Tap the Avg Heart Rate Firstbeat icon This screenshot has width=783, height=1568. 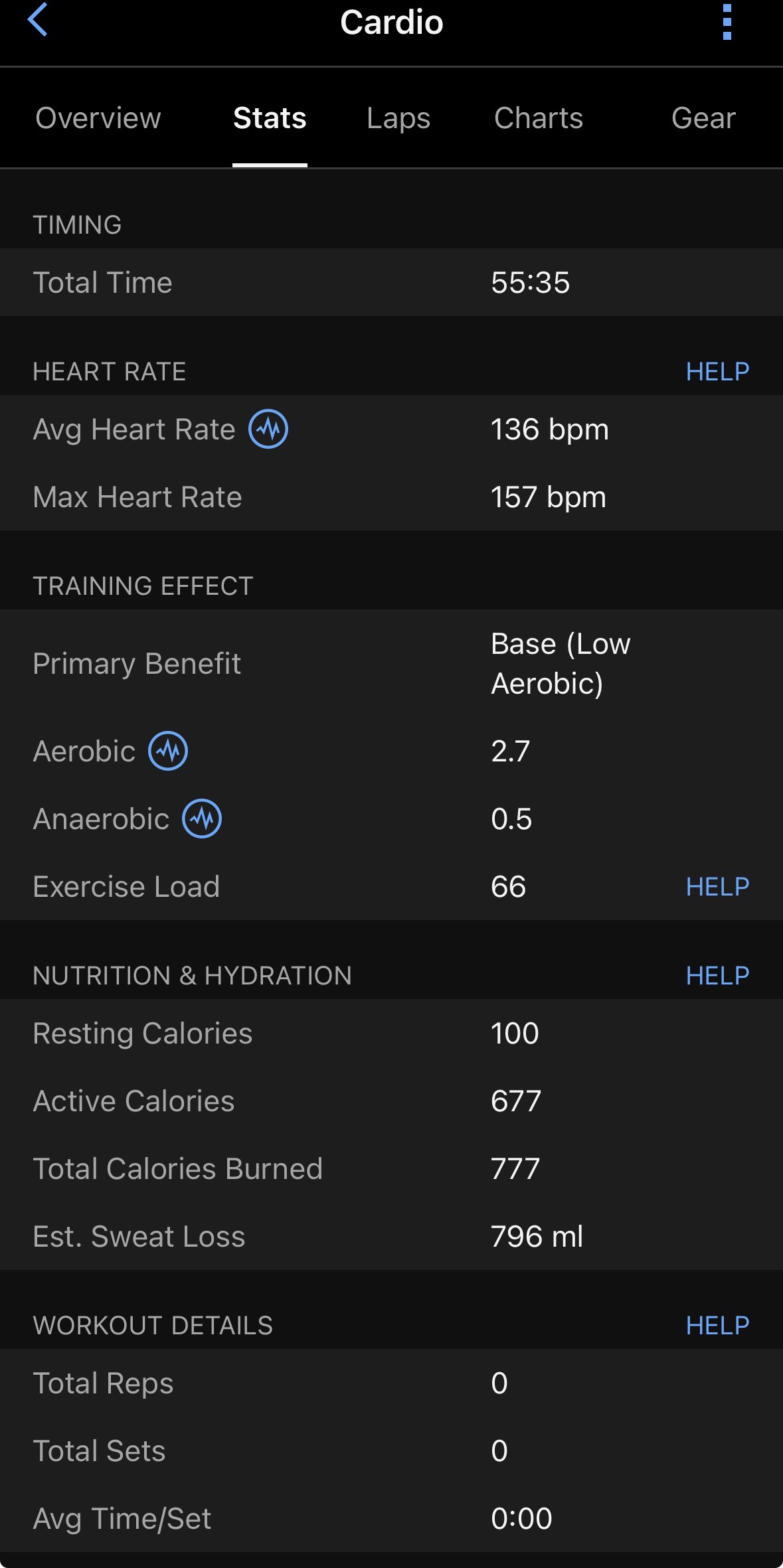(268, 429)
